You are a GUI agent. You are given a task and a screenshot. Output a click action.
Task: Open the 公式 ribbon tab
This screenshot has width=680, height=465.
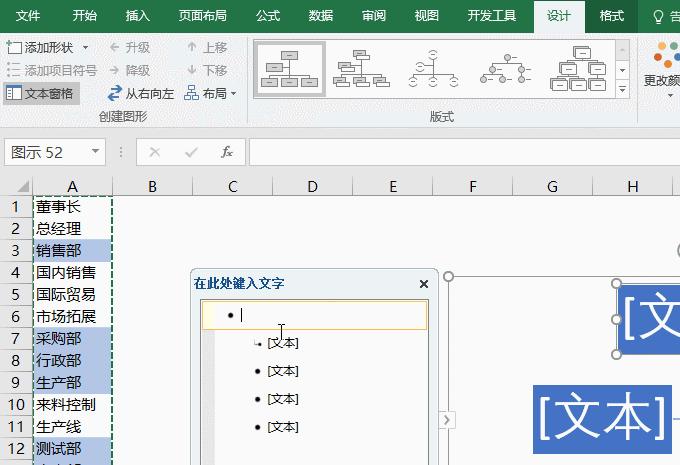tap(268, 16)
